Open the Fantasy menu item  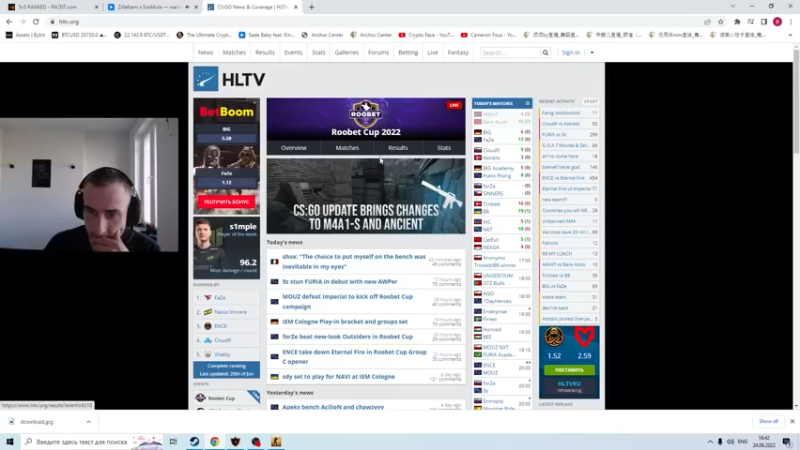coord(458,53)
